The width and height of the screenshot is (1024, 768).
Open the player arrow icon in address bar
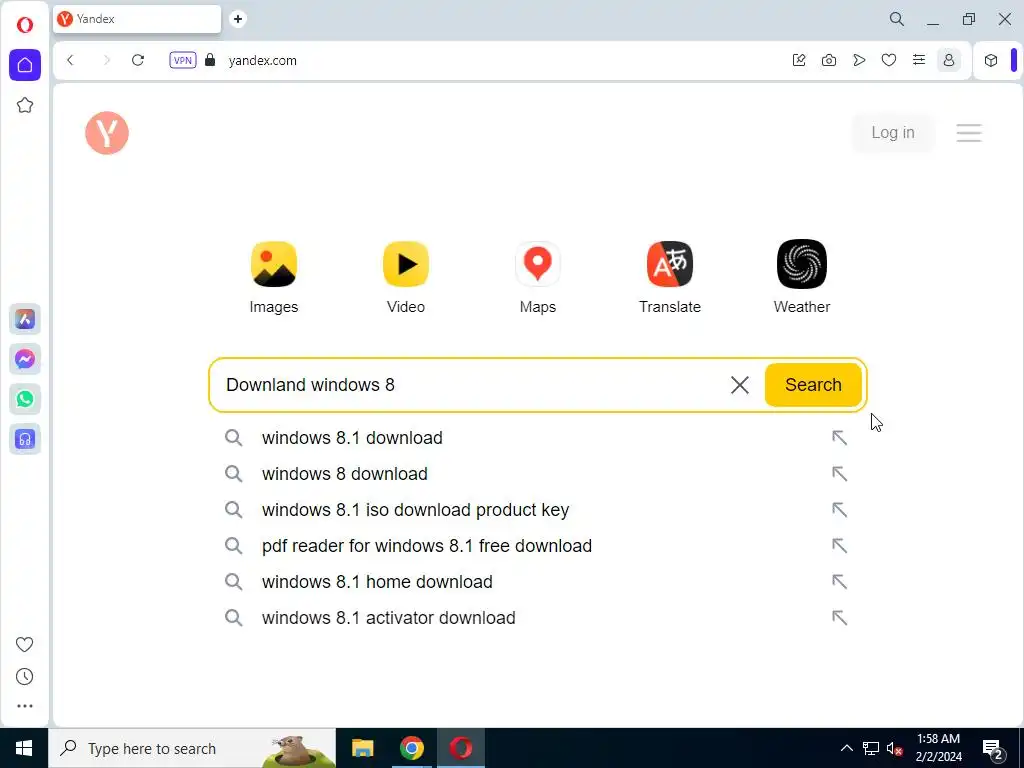click(x=859, y=60)
